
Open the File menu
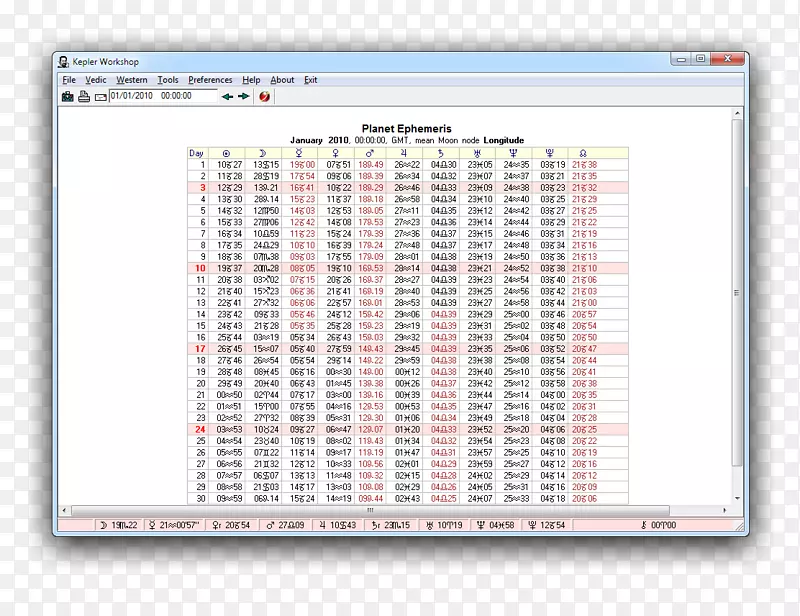[69, 80]
